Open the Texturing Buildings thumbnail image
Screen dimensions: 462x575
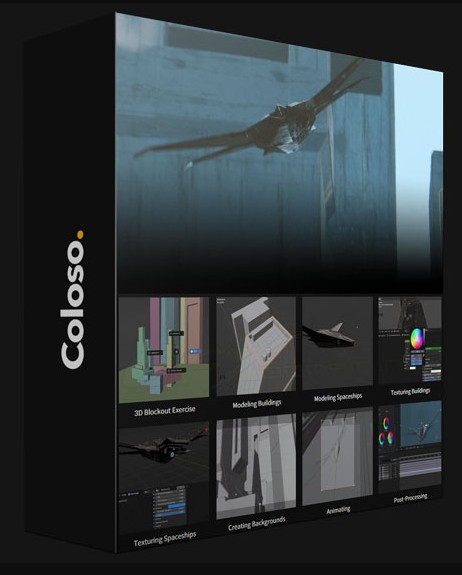(x=410, y=341)
